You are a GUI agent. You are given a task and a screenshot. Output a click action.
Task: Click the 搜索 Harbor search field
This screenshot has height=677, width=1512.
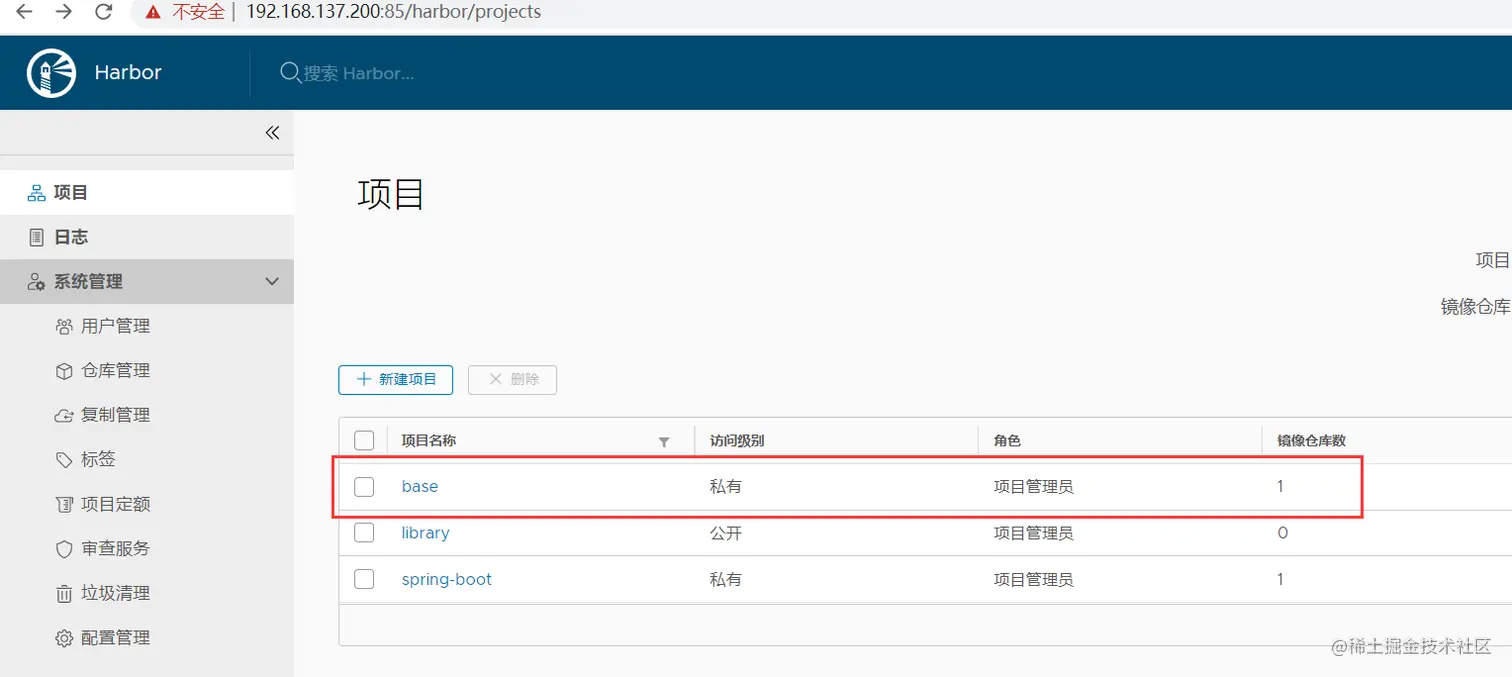pos(360,73)
